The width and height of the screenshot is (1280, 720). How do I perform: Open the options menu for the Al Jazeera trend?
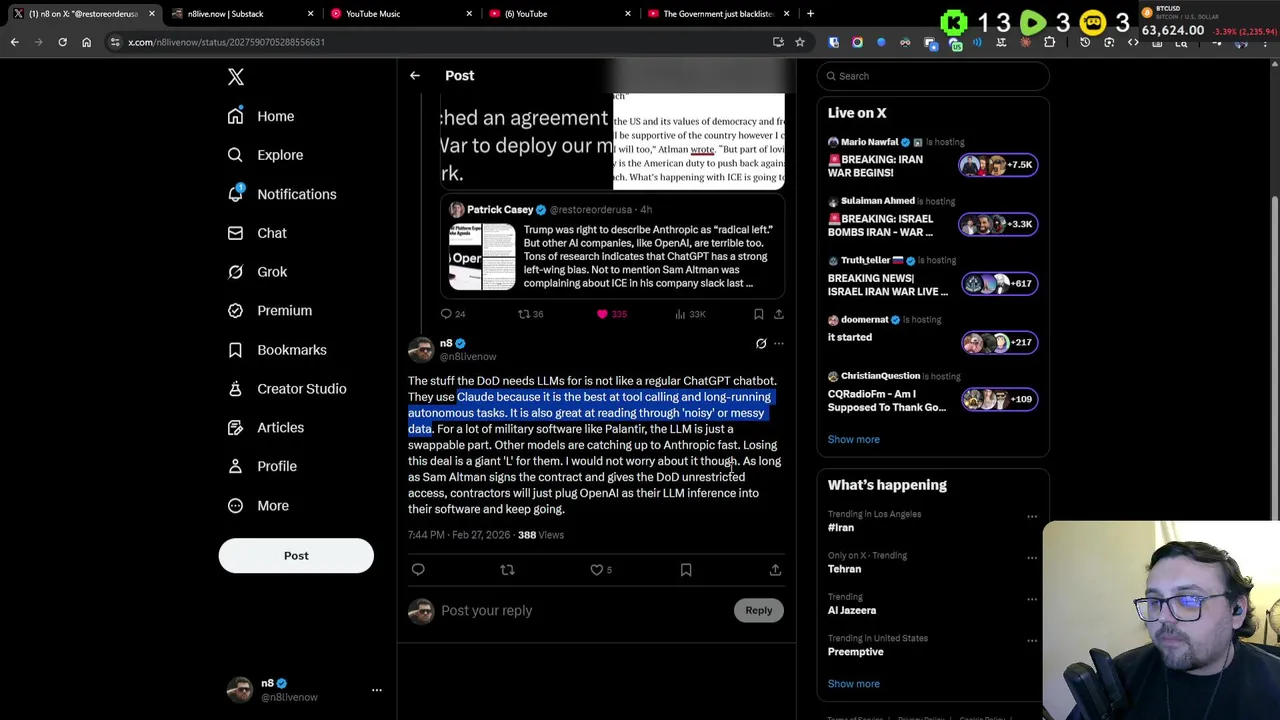(1032, 600)
